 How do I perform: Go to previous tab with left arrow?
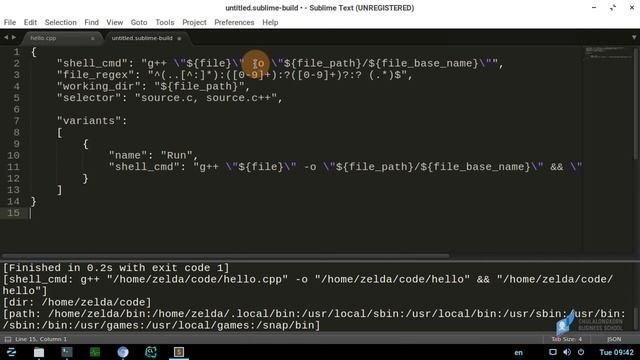(x=6, y=38)
